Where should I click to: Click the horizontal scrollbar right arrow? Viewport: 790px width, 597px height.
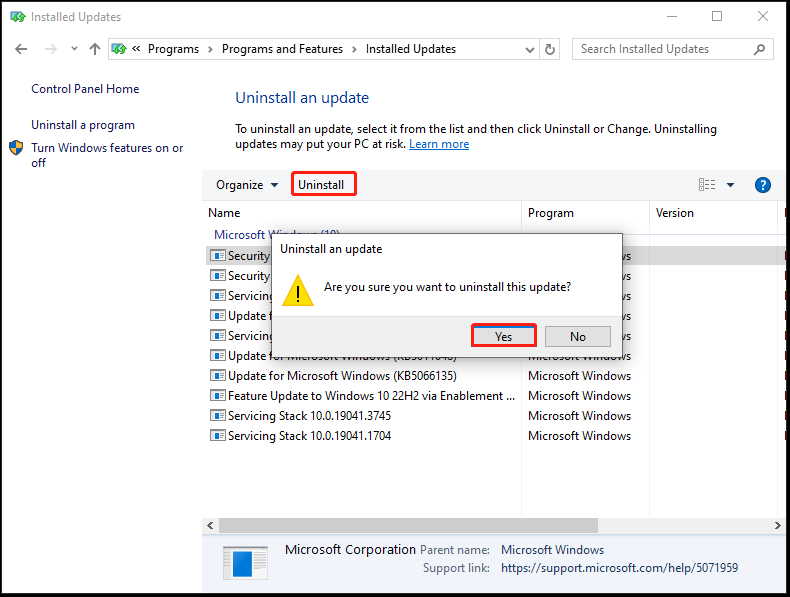(777, 525)
